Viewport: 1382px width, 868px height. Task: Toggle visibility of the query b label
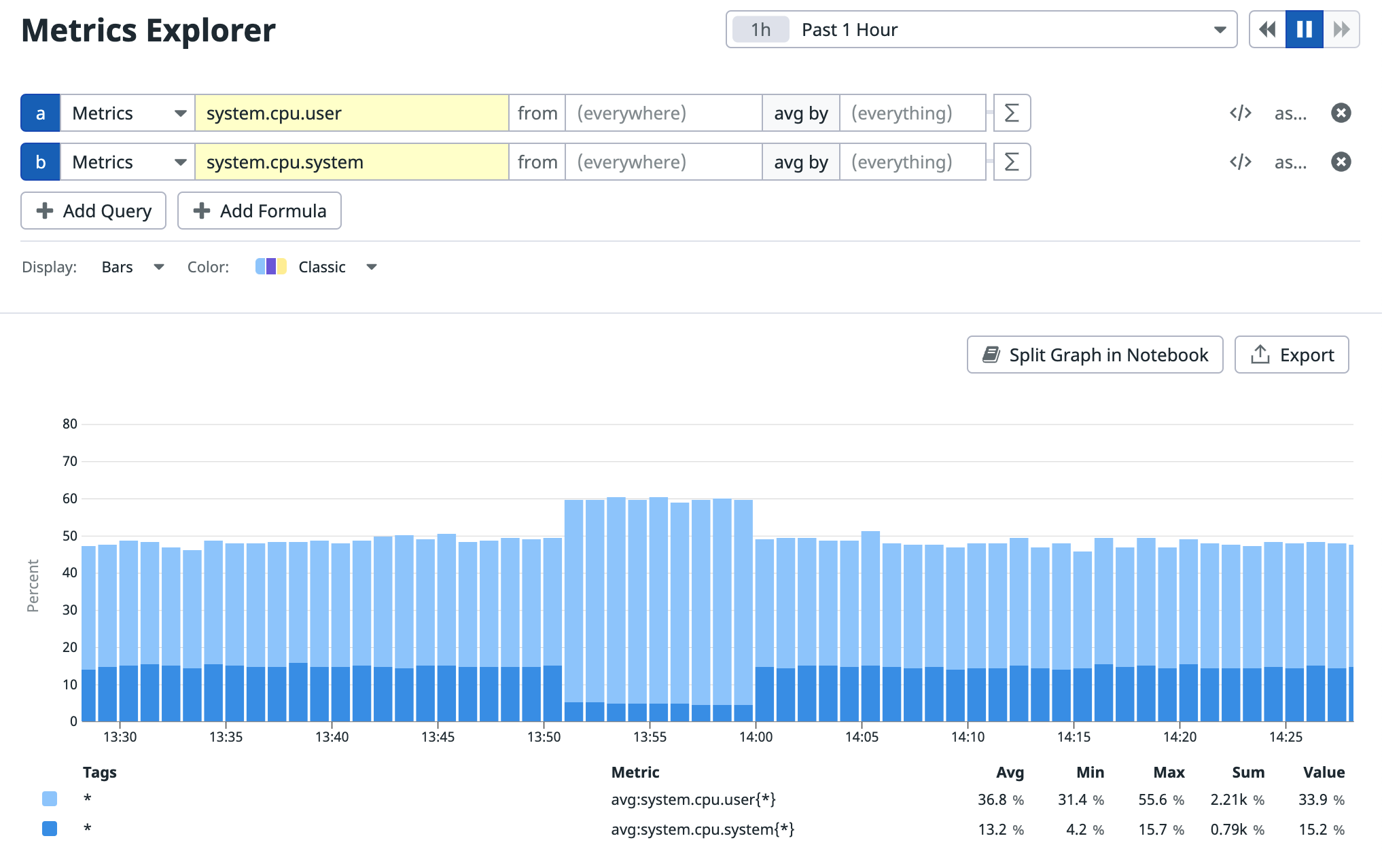pos(40,162)
